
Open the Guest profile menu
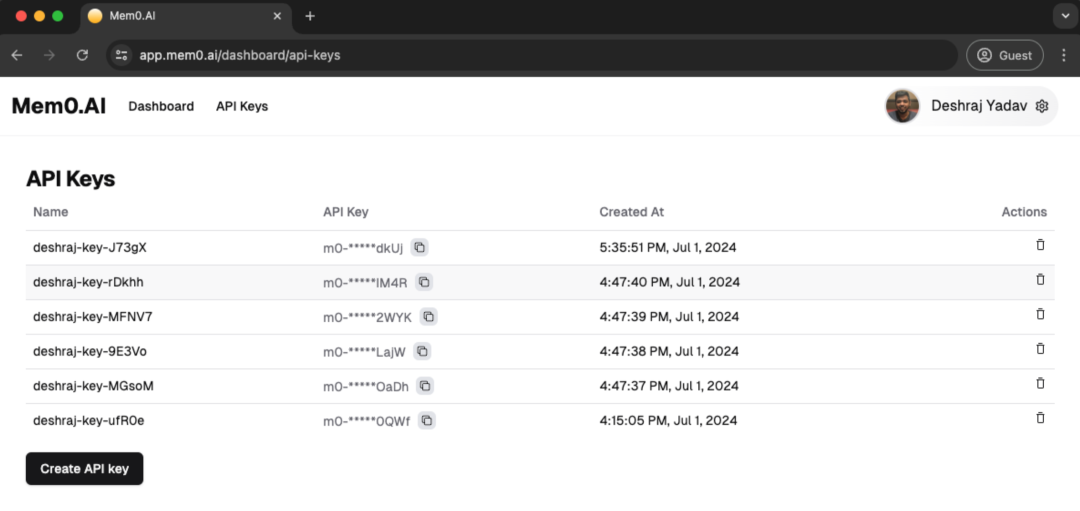click(x=1004, y=55)
